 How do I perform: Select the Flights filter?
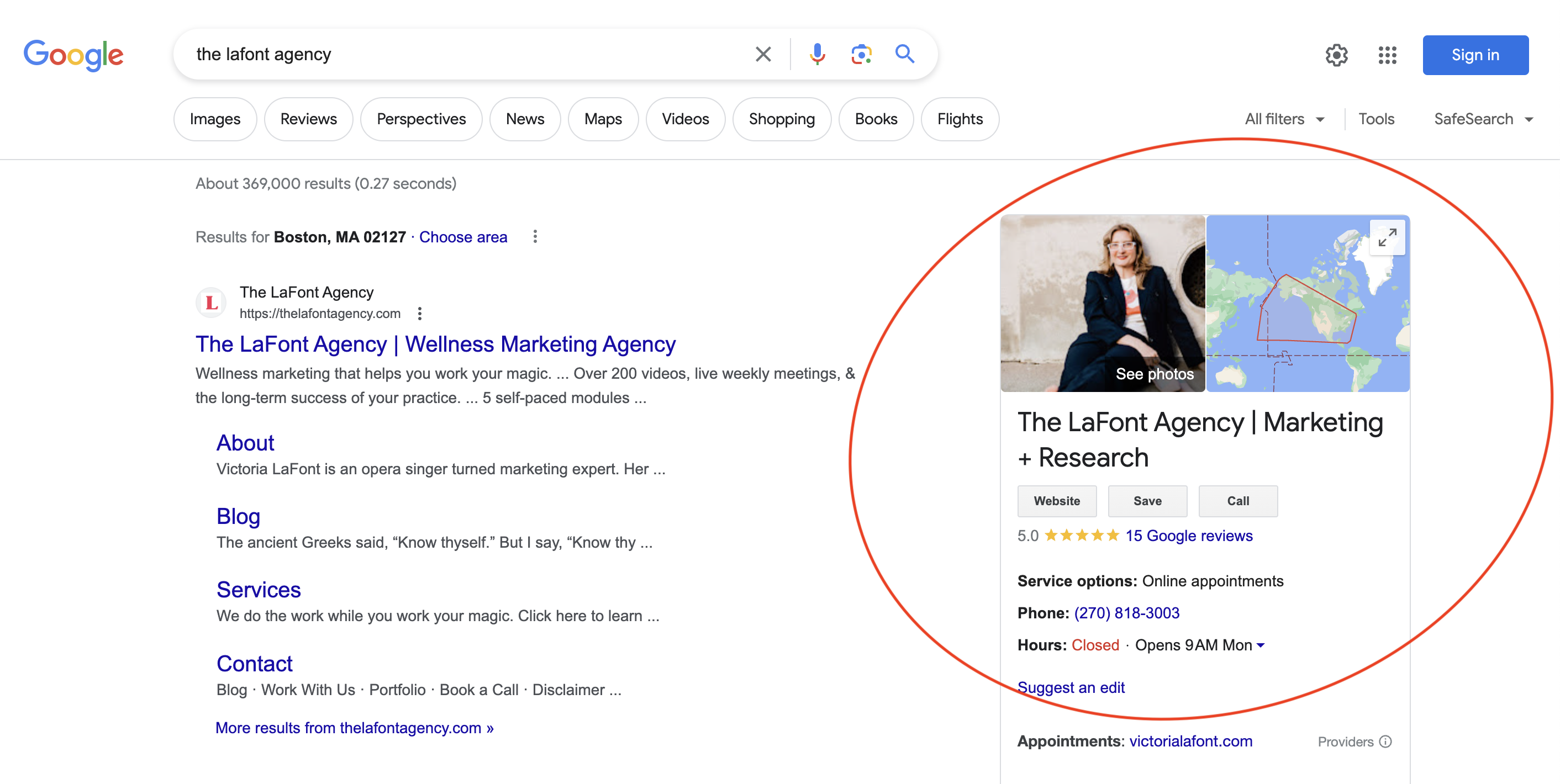[959, 119]
